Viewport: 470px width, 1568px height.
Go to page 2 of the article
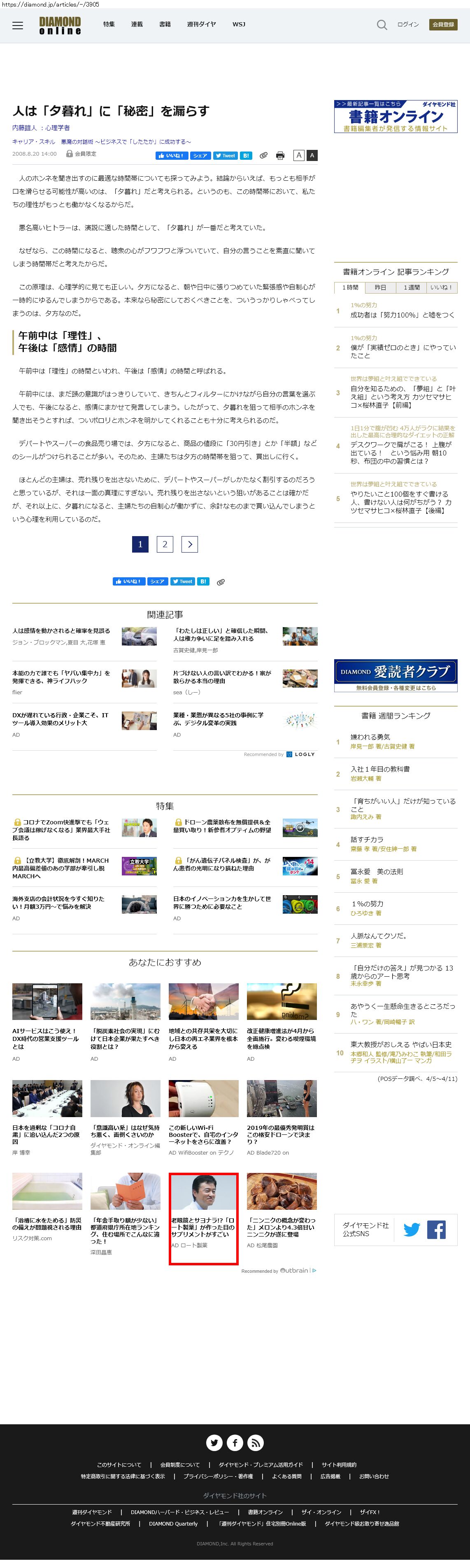[165, 544]
